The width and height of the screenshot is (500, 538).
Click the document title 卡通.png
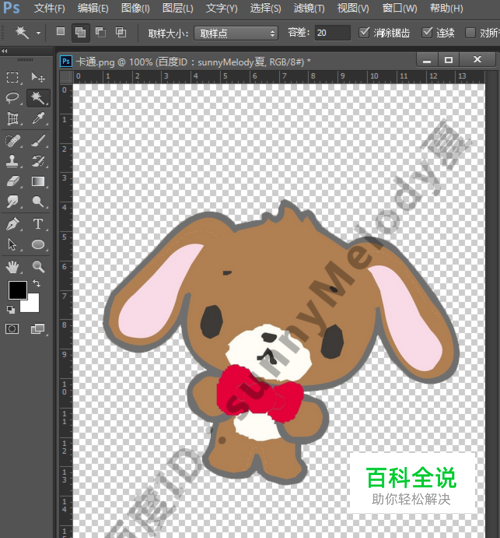95,62
